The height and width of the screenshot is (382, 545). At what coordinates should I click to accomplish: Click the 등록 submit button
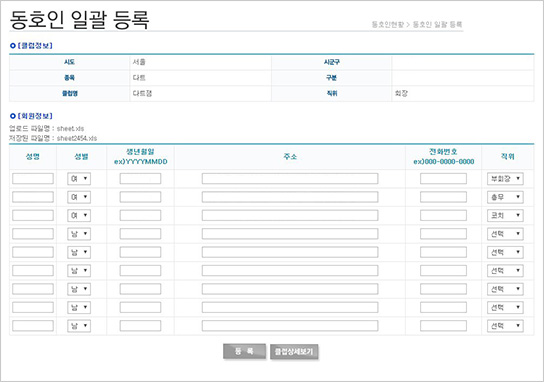244,351
